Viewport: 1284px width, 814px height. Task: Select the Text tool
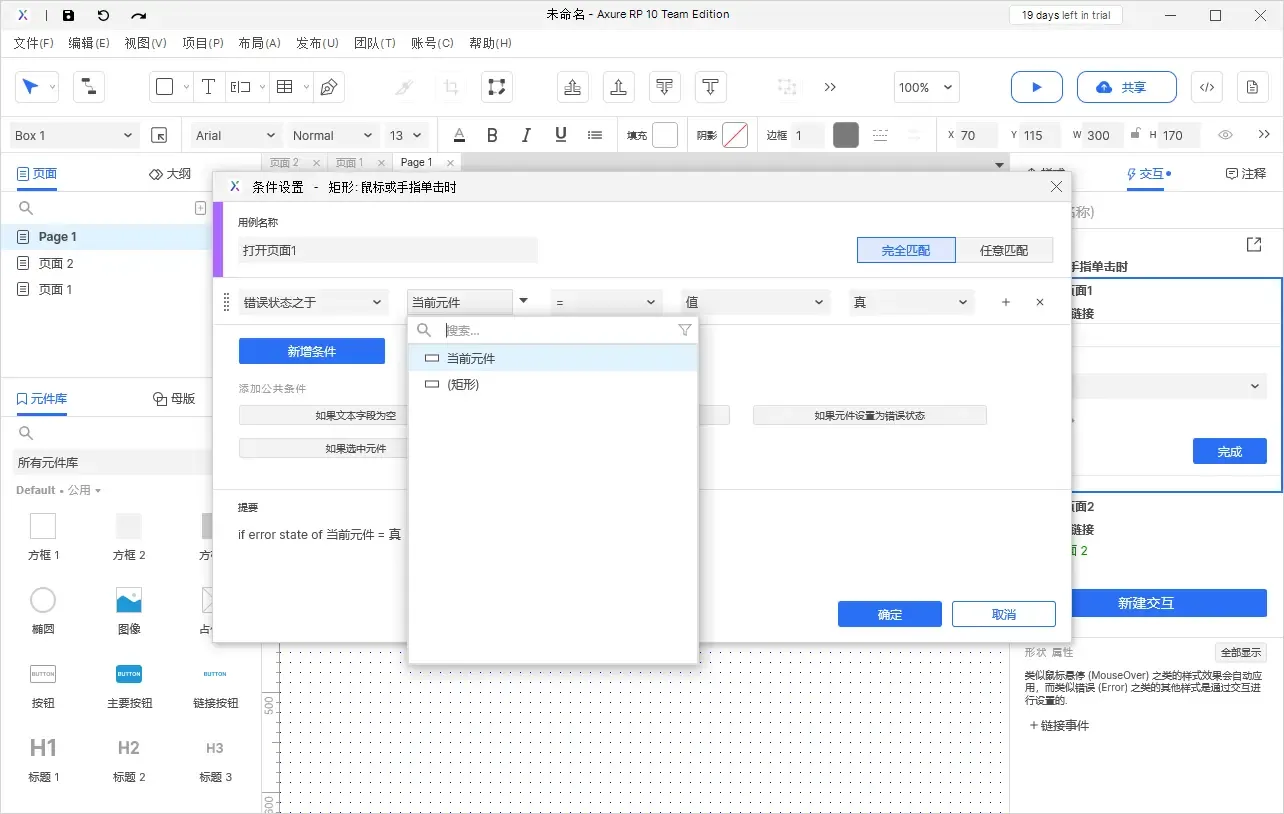(208, 87)
